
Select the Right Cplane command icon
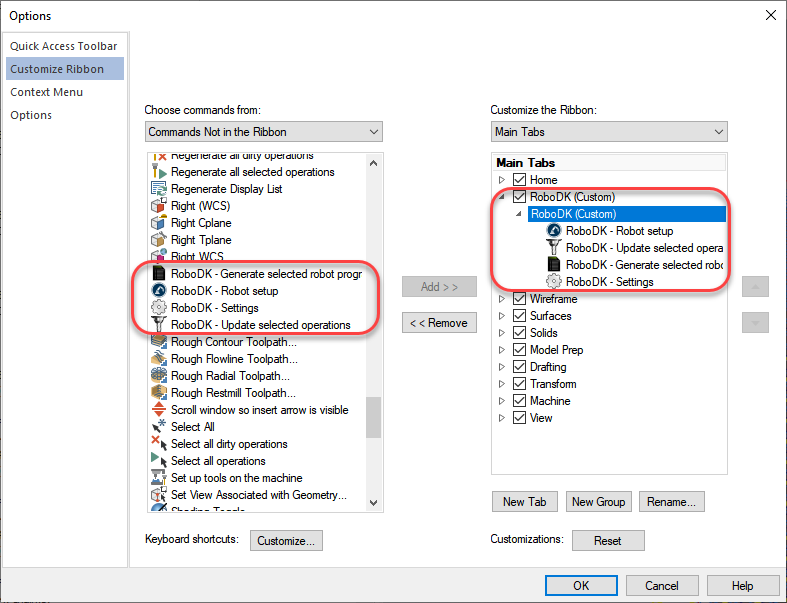[x=158, y=223]
